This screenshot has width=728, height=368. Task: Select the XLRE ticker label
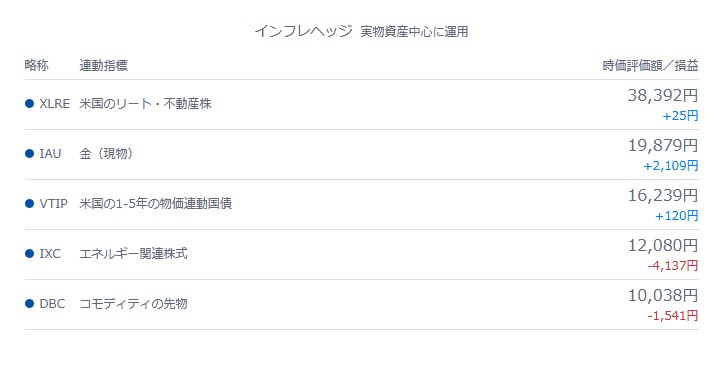coord(54,103)
